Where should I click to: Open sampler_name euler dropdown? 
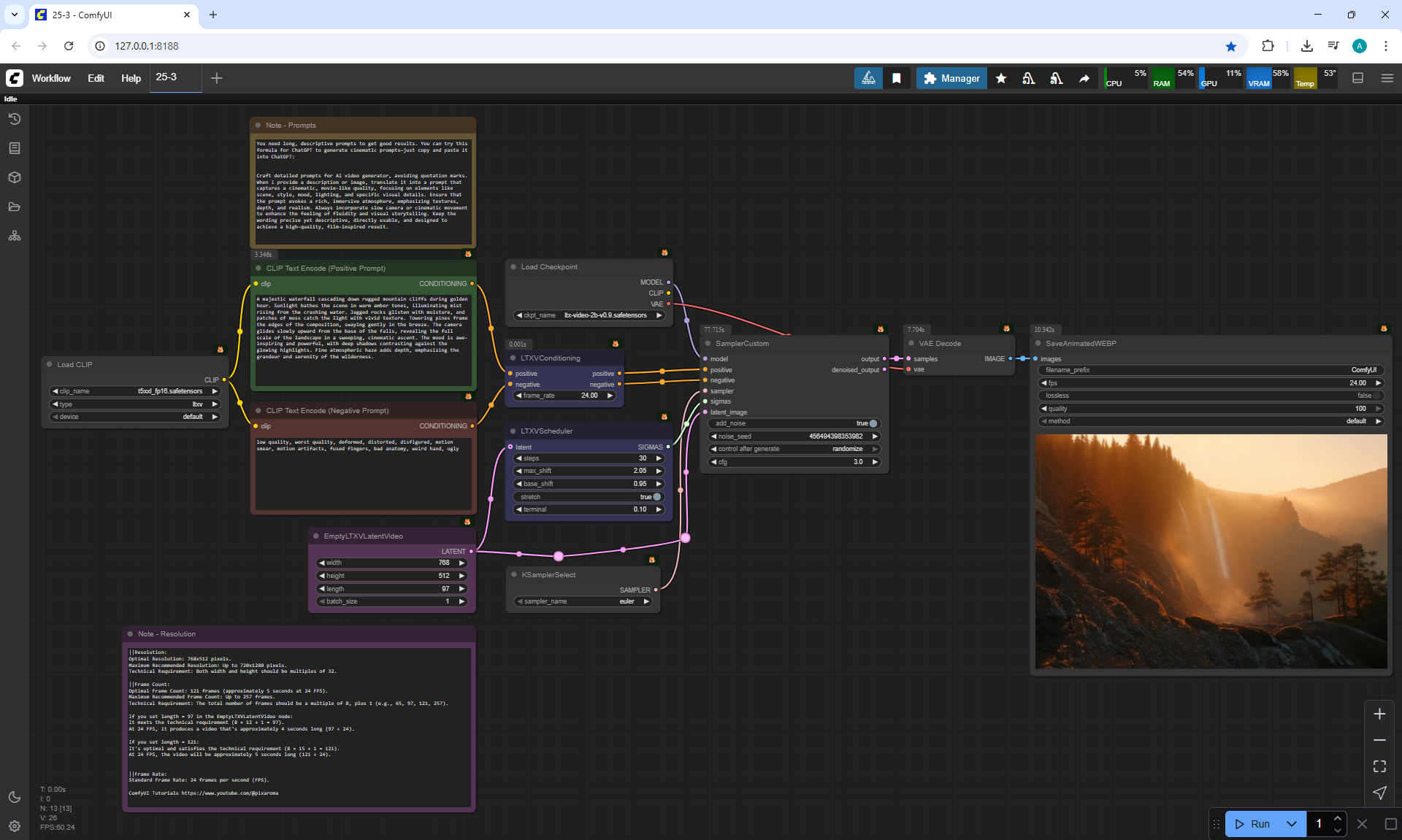[583, 601]
